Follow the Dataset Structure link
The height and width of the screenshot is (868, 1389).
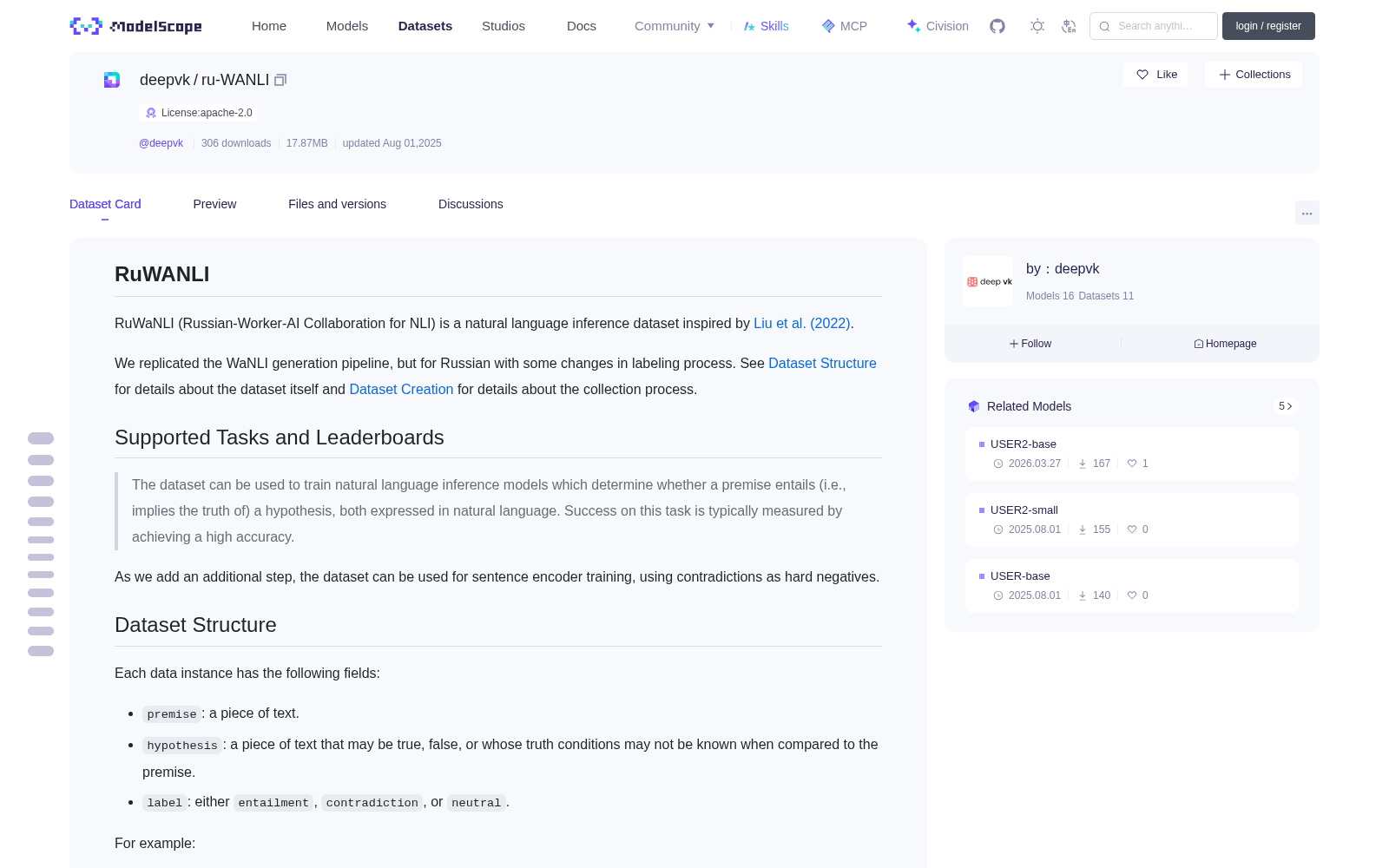coord(822,363)
